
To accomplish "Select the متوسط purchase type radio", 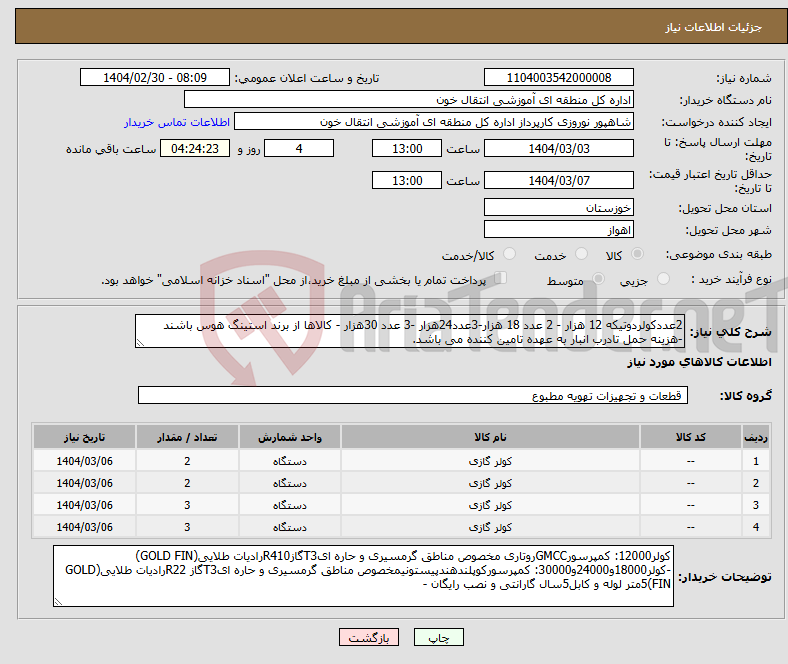I will pos(599,278).
